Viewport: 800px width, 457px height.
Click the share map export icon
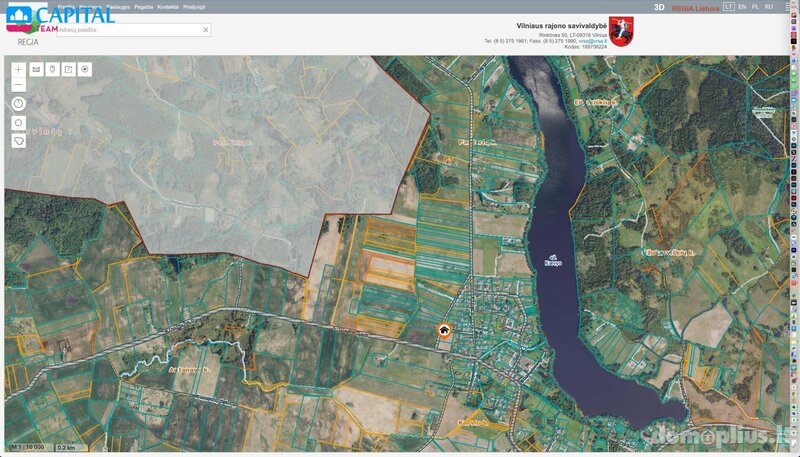tap(69, 69)
